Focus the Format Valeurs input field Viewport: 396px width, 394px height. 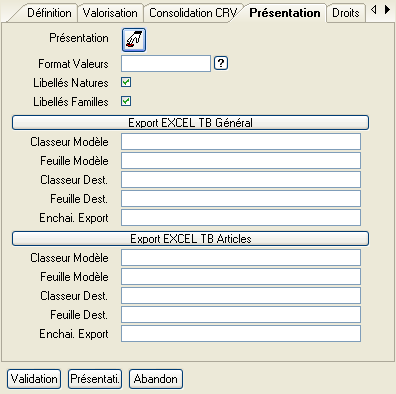166,63
